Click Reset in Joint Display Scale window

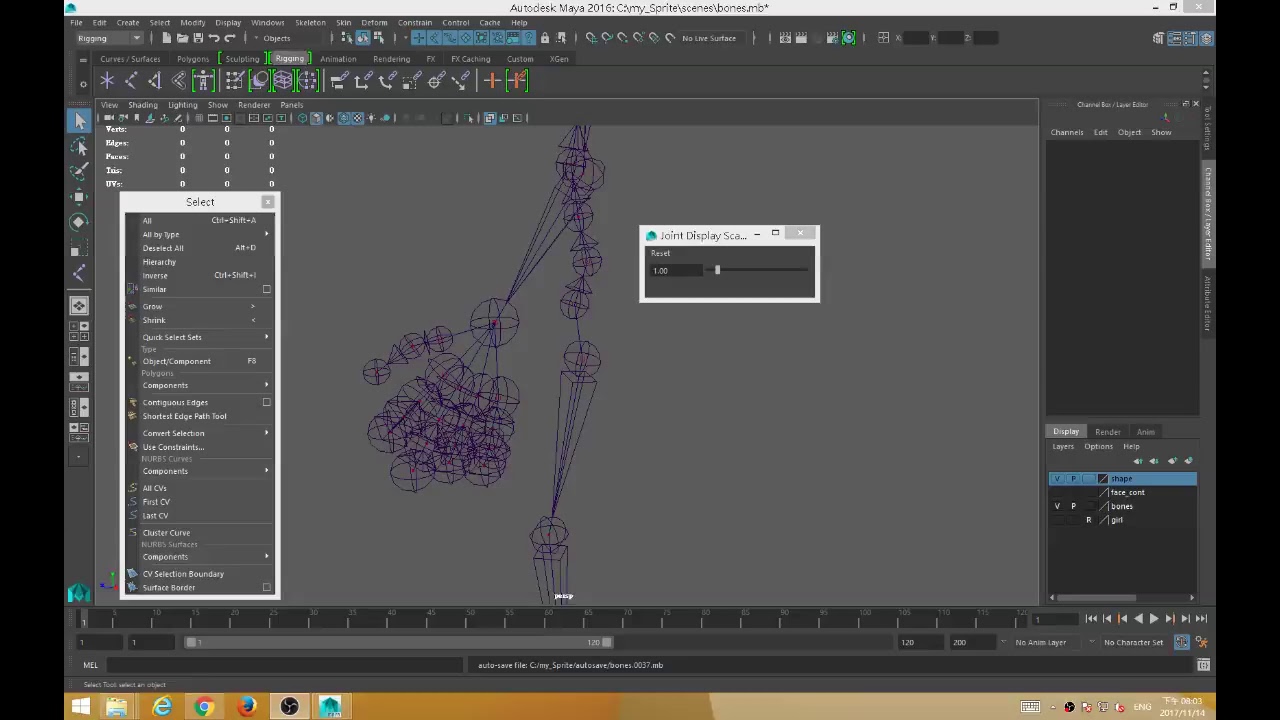pyautogui.click(x=660, y=253)
